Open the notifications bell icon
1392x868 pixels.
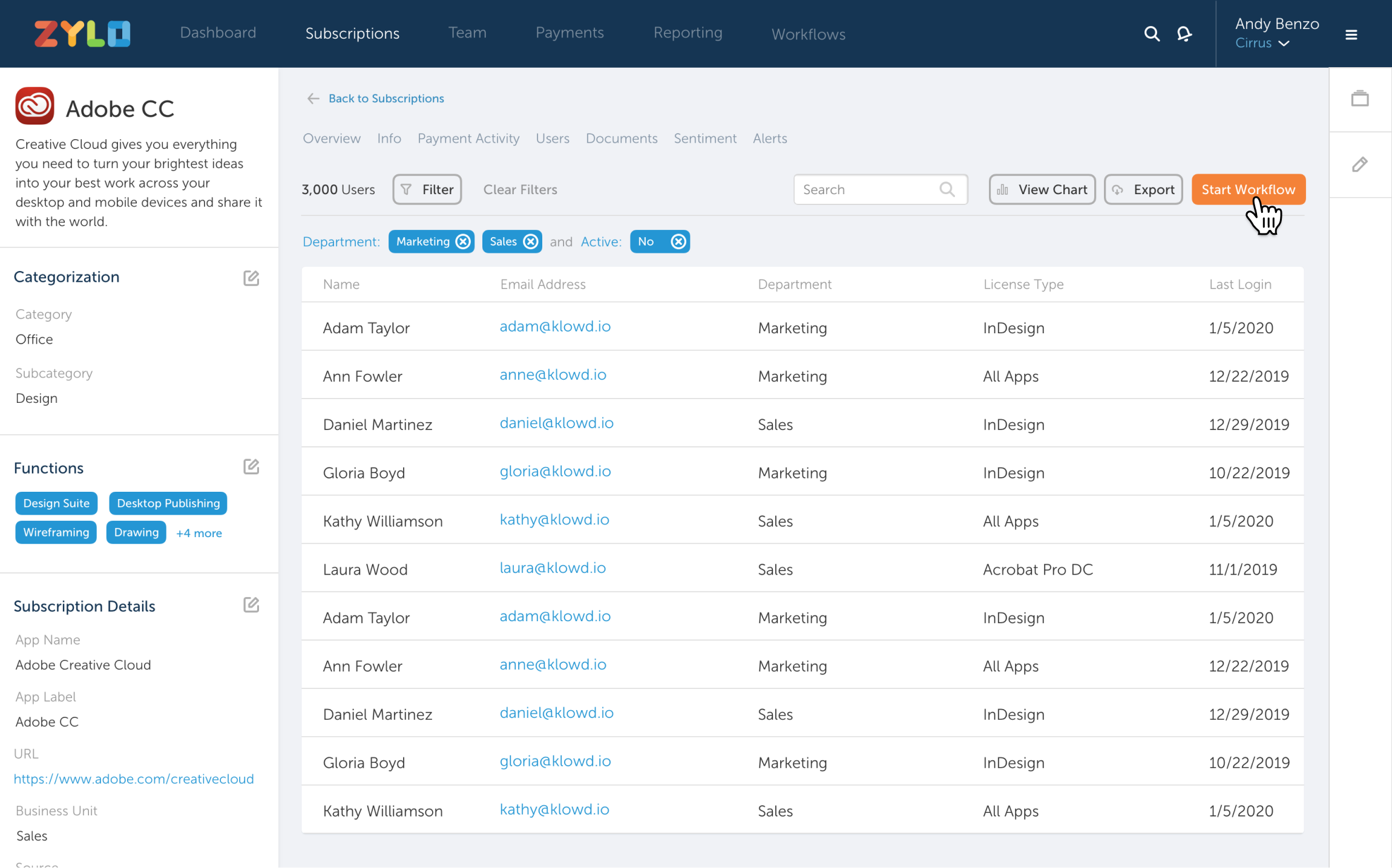1184,34
